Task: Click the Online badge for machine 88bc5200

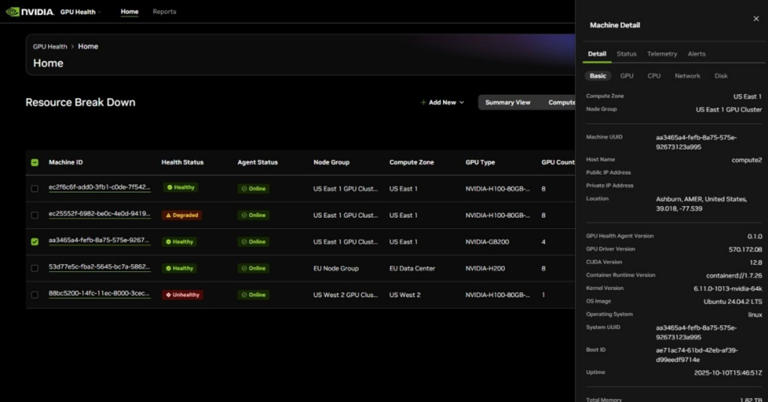Action: pos(253,295)
